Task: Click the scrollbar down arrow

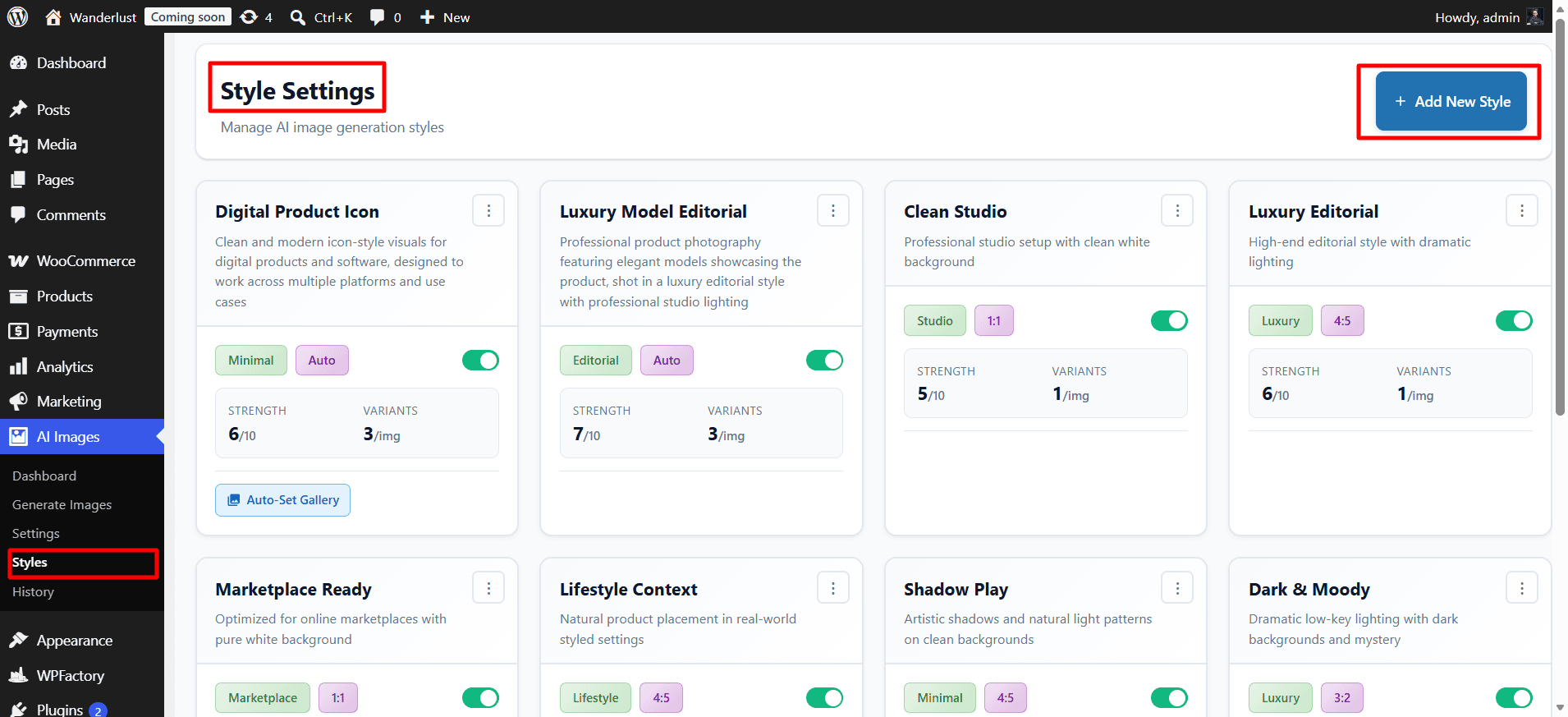Action: [1560, 707]
